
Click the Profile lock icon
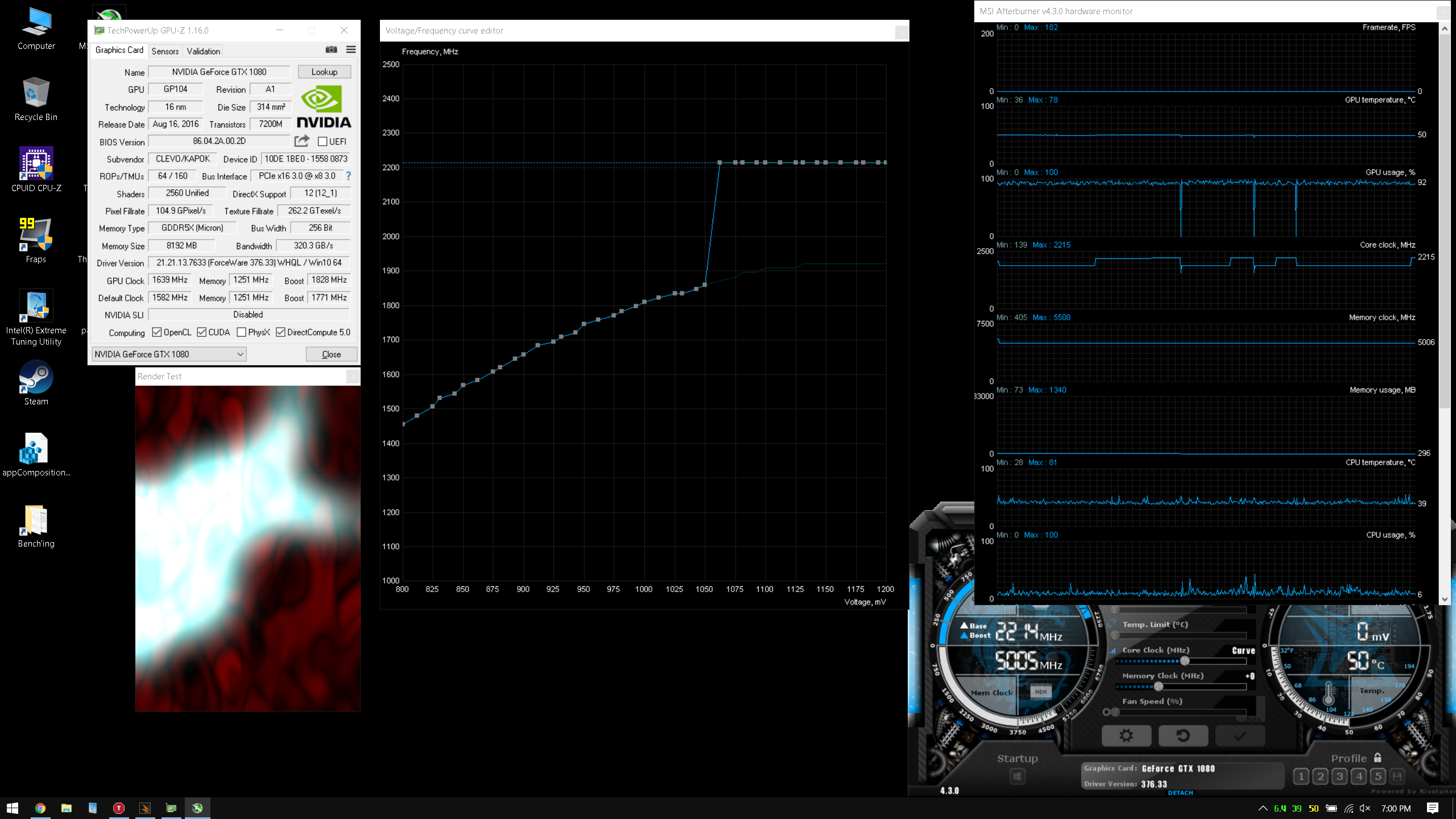(1378, 758)
